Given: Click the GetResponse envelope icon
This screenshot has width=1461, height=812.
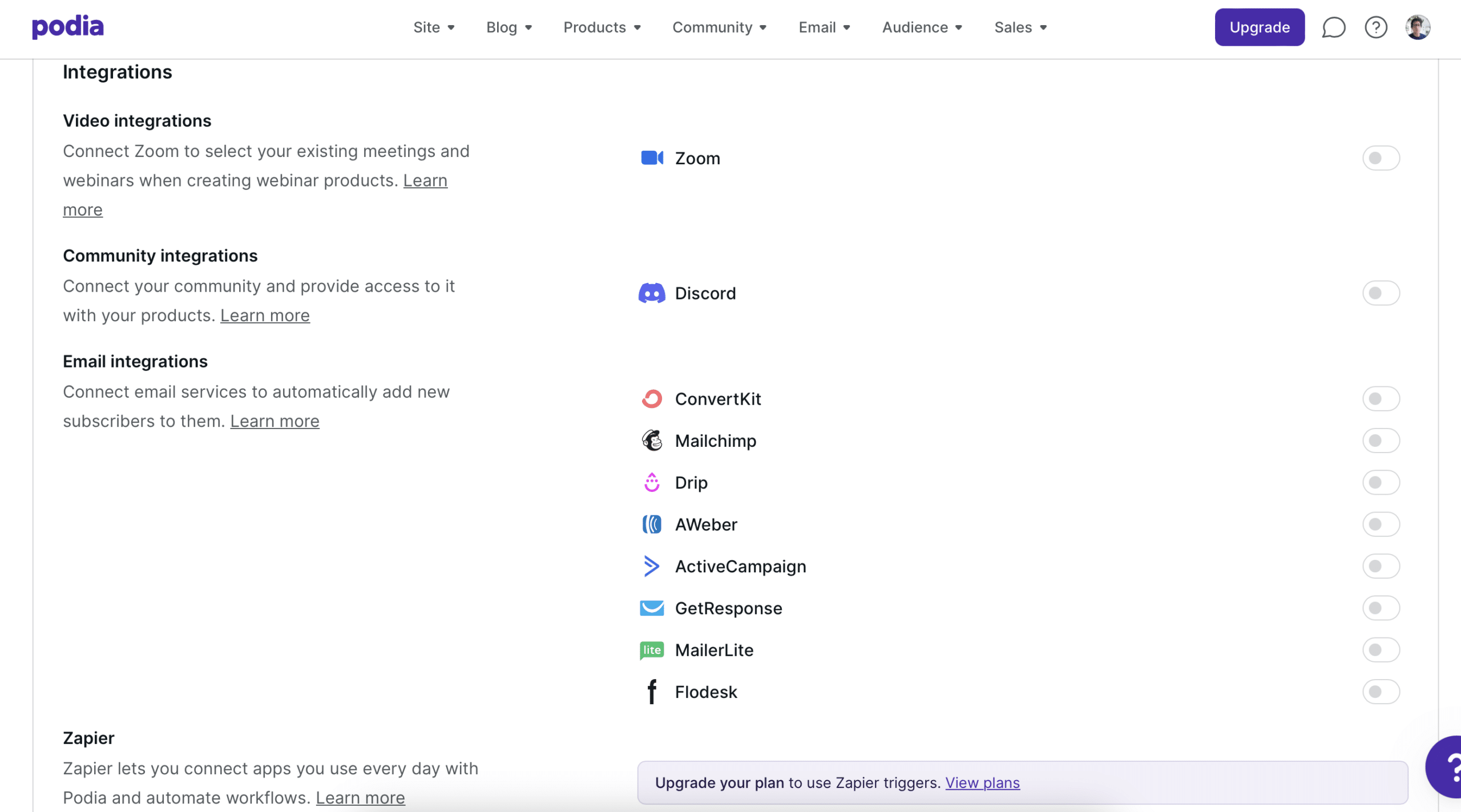Looking at the screenshot, I should coord(652,608).
